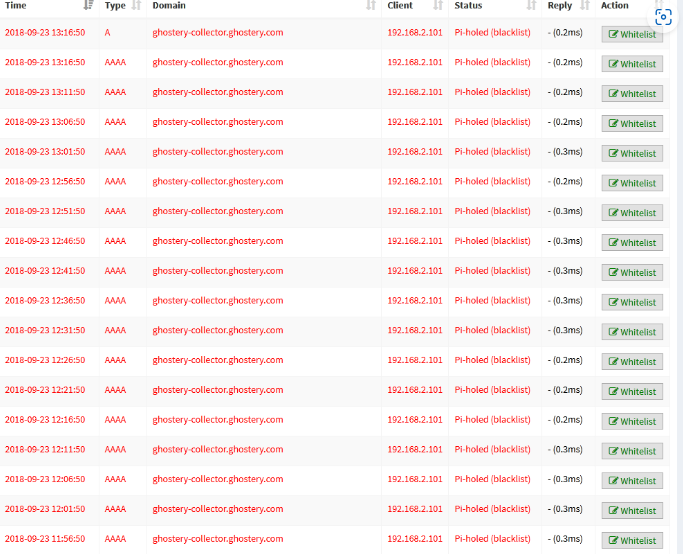The width and height of the screenshot is (683, 554).
Task: Click the Time column header label
Action: (16, 5)
